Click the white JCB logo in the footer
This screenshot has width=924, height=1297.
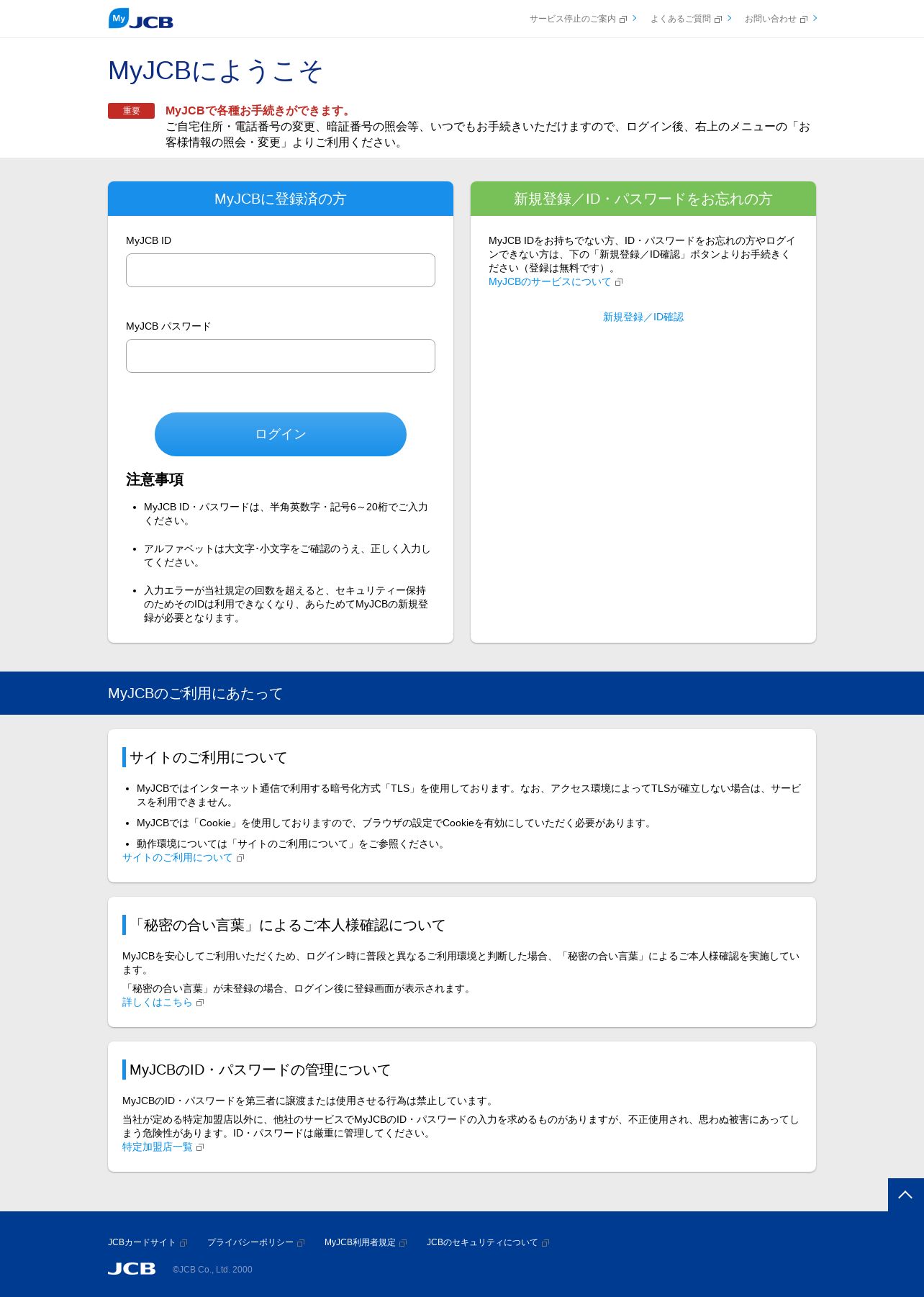pos(132,1269)
